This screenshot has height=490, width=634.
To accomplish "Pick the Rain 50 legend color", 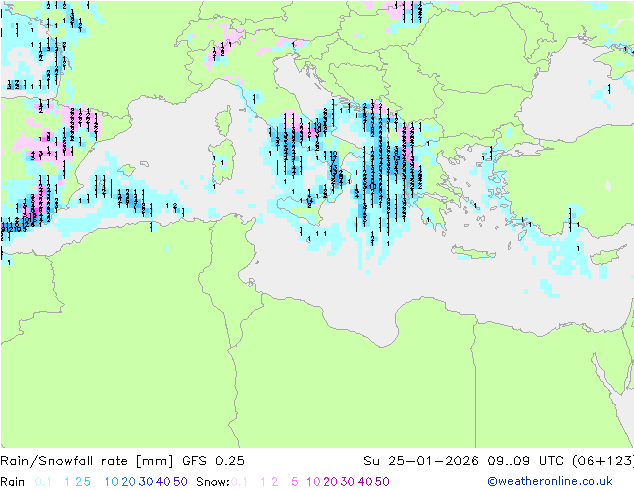I will pyautogui.click(x=180, y=482).
